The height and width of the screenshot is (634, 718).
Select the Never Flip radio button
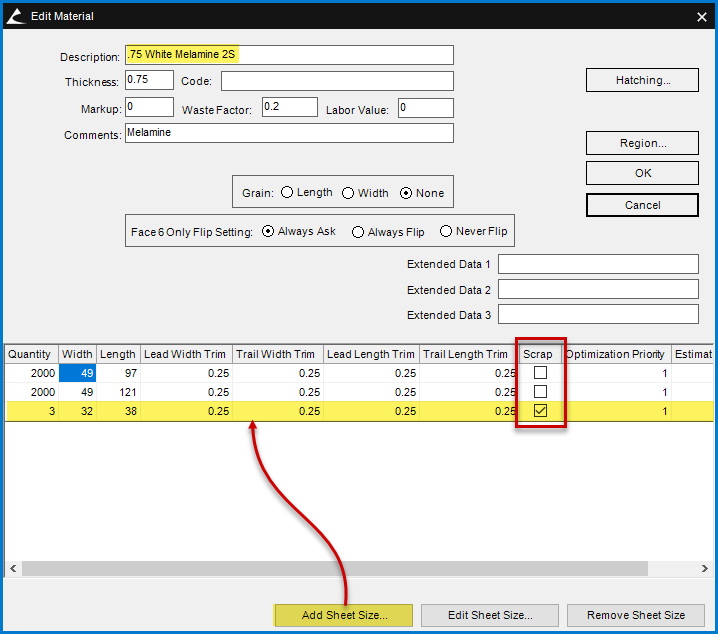point(446,232)
